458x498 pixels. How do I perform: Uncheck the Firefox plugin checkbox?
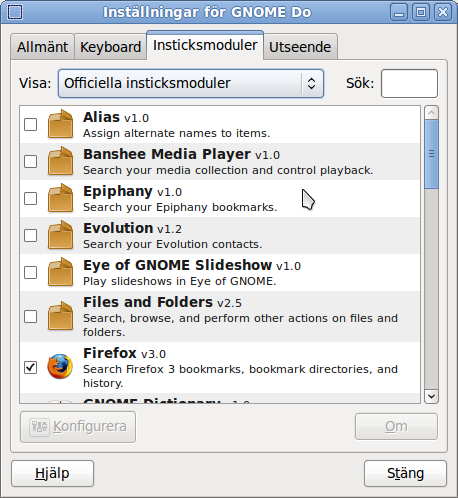[x=31, y=368]
